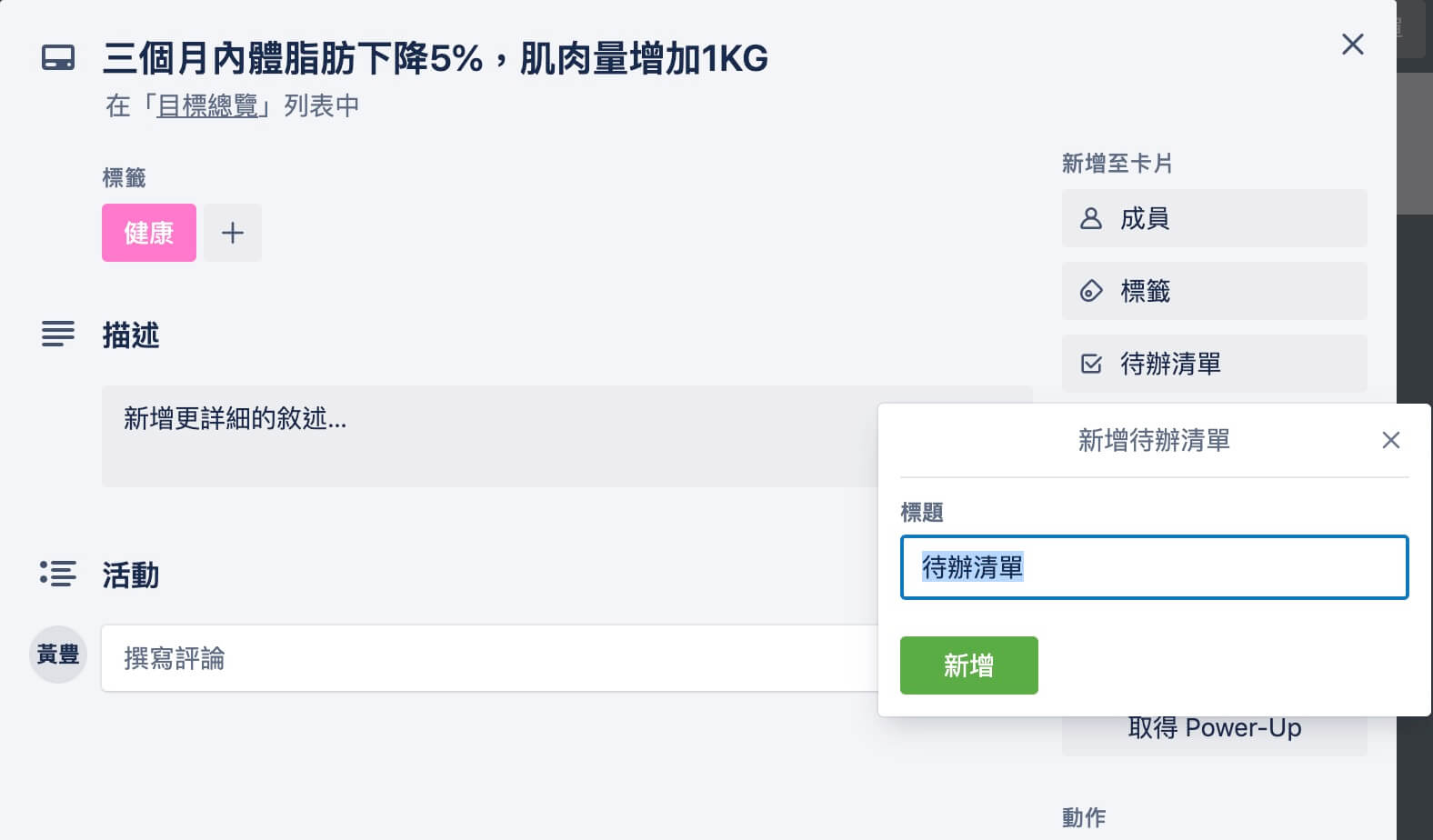
Task: Click the 撰寫評論 comment box
Action: click(491, 658)
